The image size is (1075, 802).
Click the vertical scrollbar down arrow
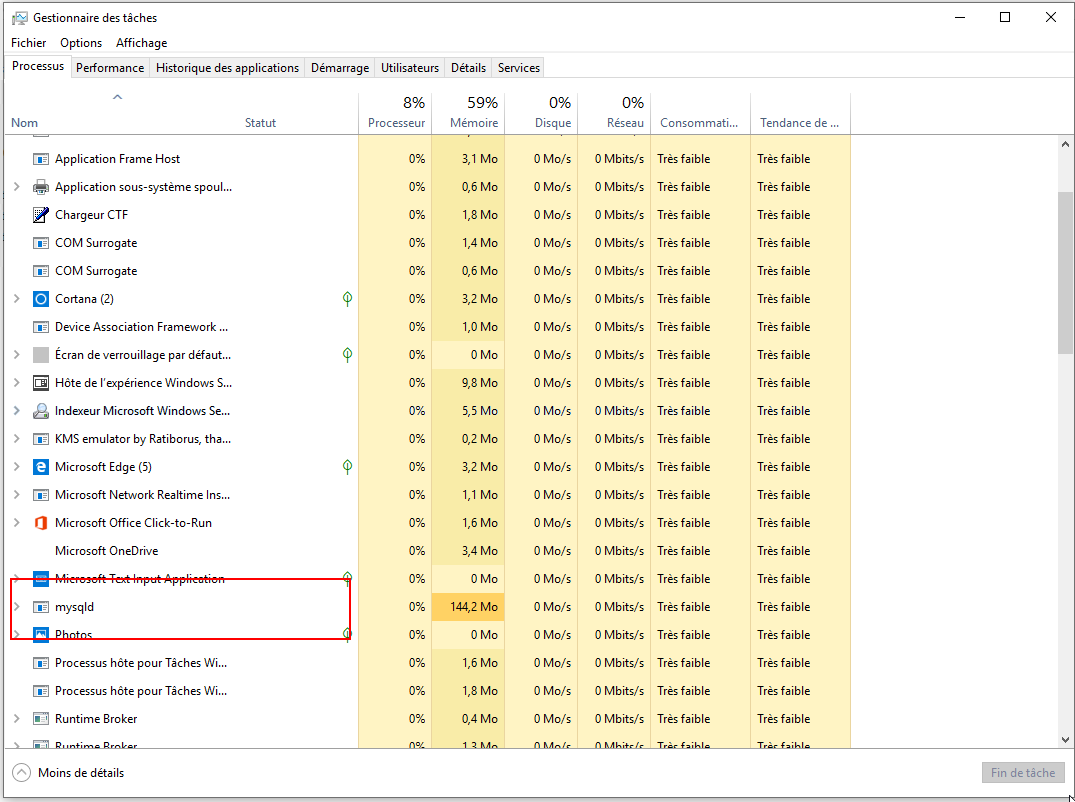coord(1065,739)
